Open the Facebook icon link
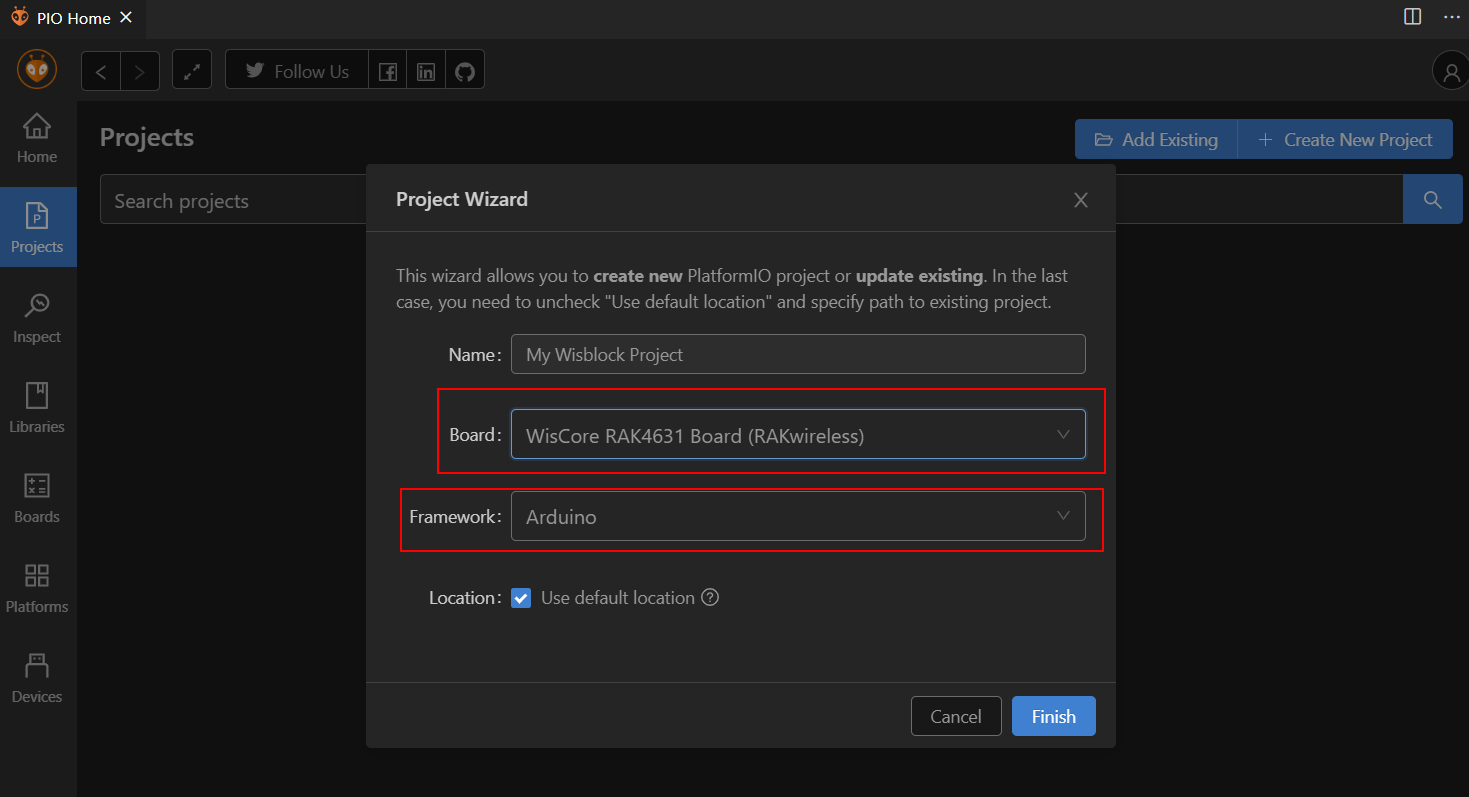 point(388,71)
